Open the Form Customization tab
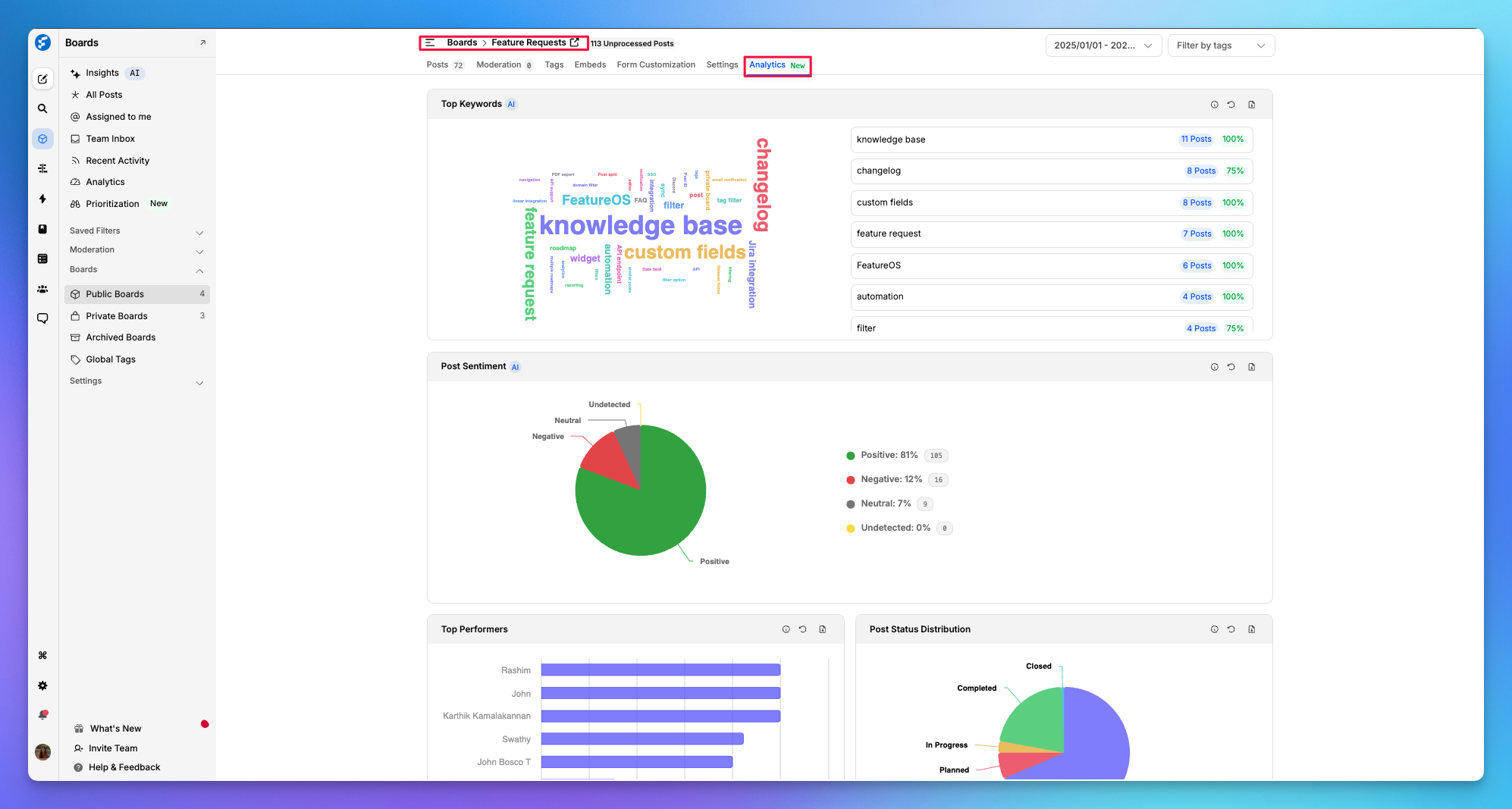The width and height of the screenshot is (1512, 809). click(x=655, y=65)
